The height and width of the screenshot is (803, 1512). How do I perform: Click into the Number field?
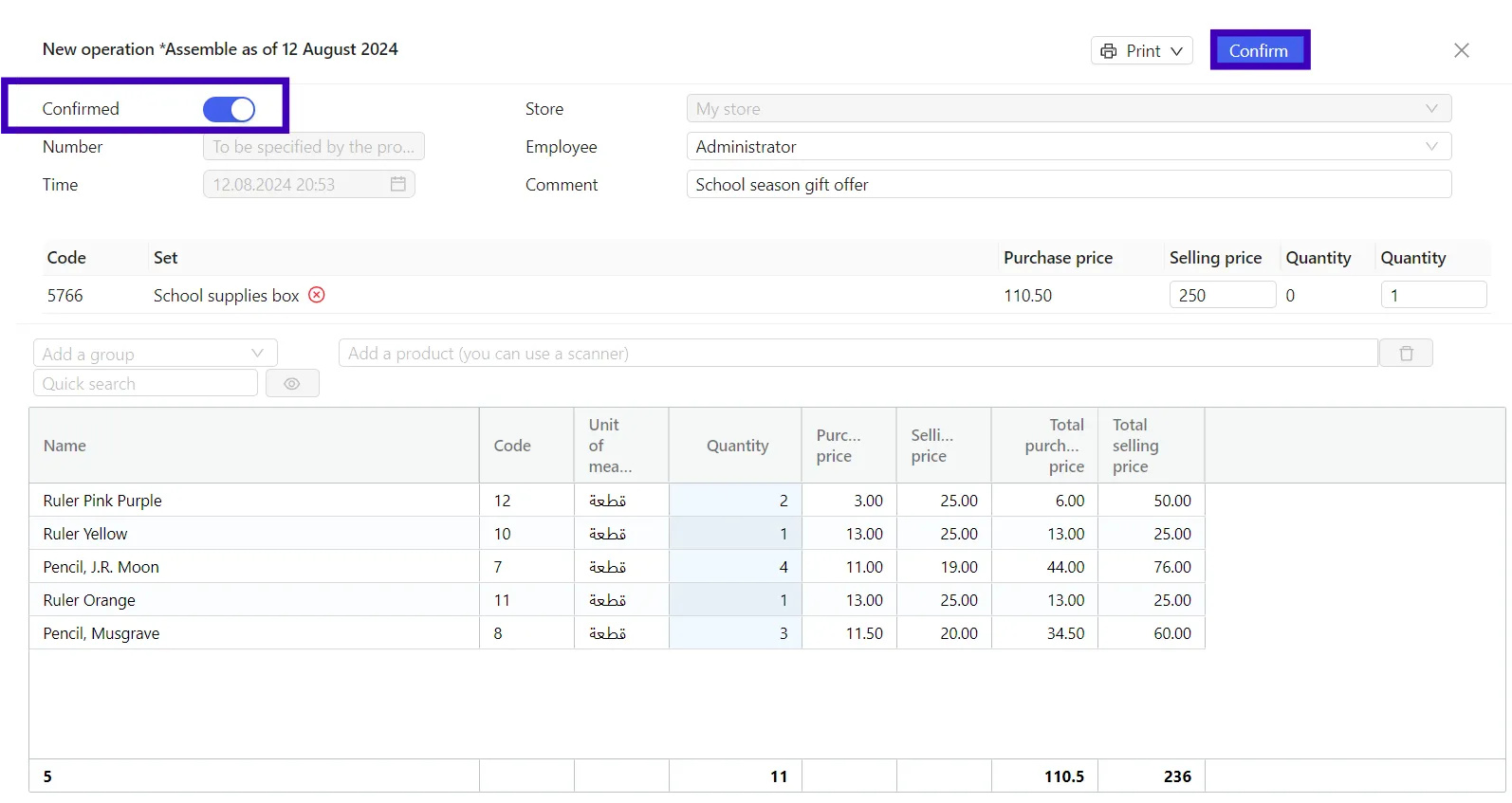point(314,147)
